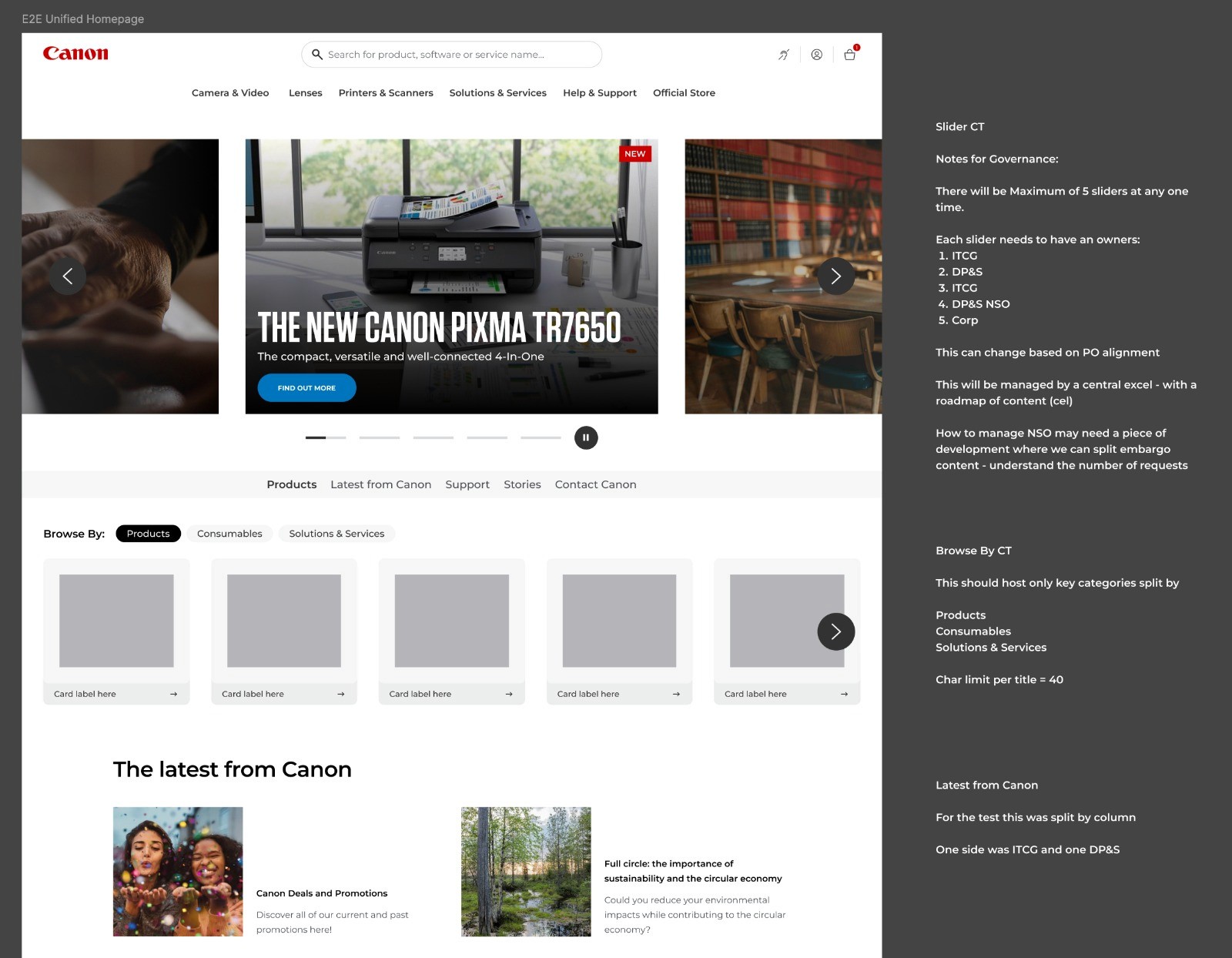This screenshot has height=958, width=1232.
Task: Select fourth slider indicator
Action: [487, 437]
